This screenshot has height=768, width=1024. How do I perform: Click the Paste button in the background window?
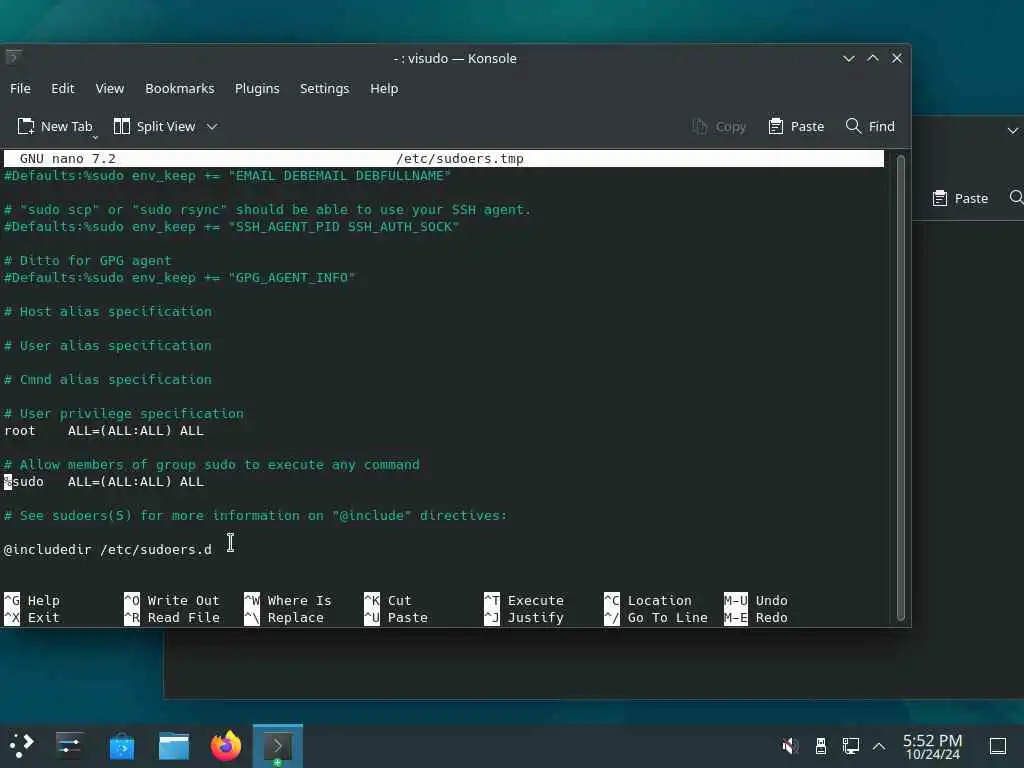coord(960,199)
